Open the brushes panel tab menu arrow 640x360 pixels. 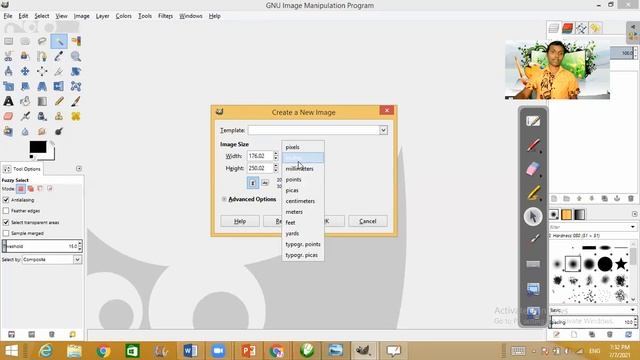click(x=634, y=214)
